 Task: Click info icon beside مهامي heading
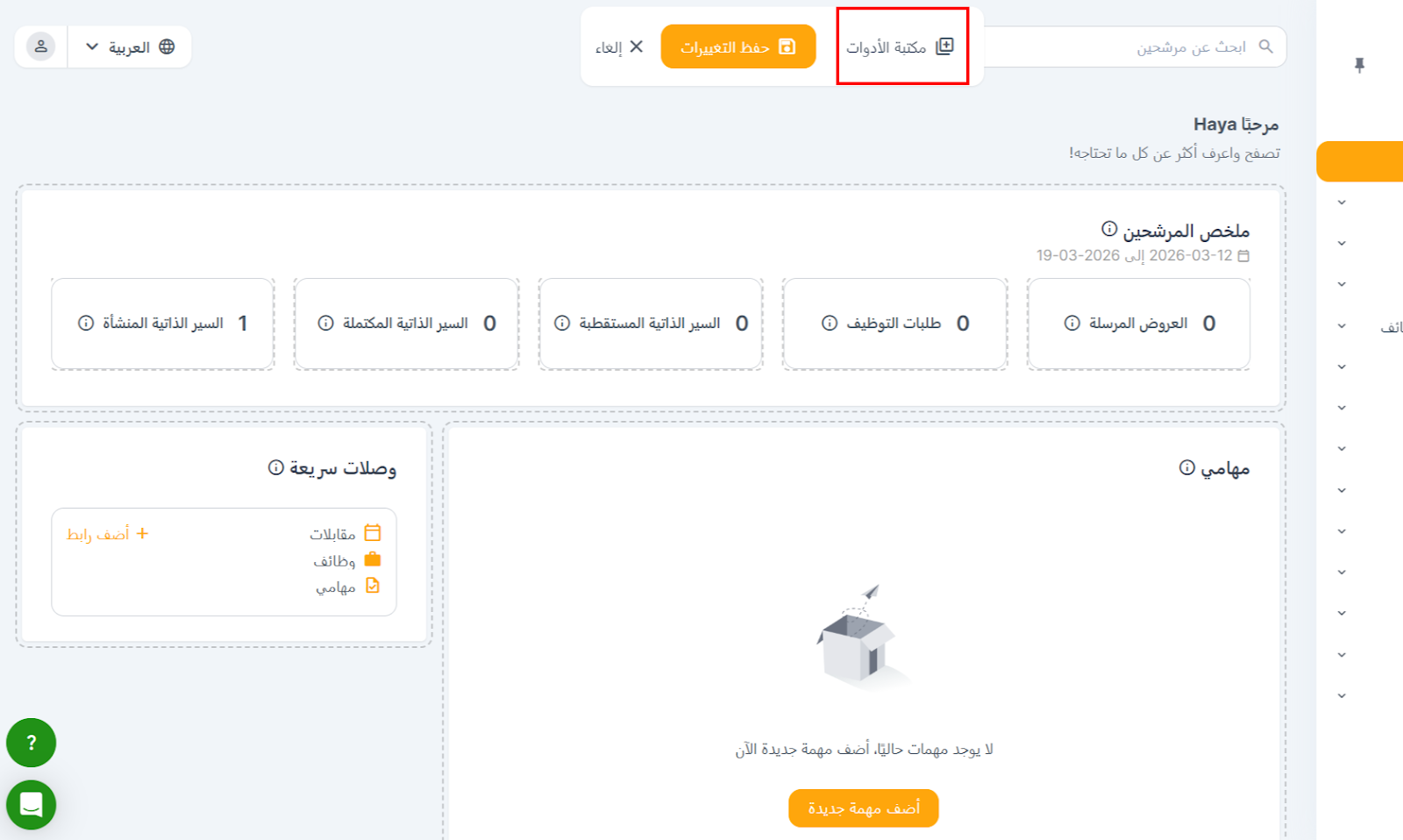(1186, 467)
